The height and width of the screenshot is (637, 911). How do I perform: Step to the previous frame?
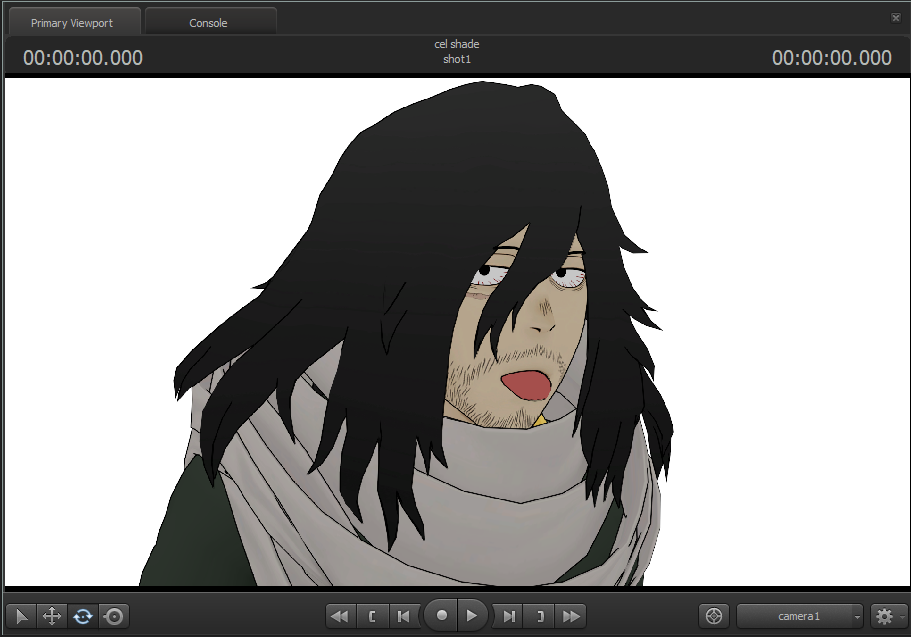(403, 616)
